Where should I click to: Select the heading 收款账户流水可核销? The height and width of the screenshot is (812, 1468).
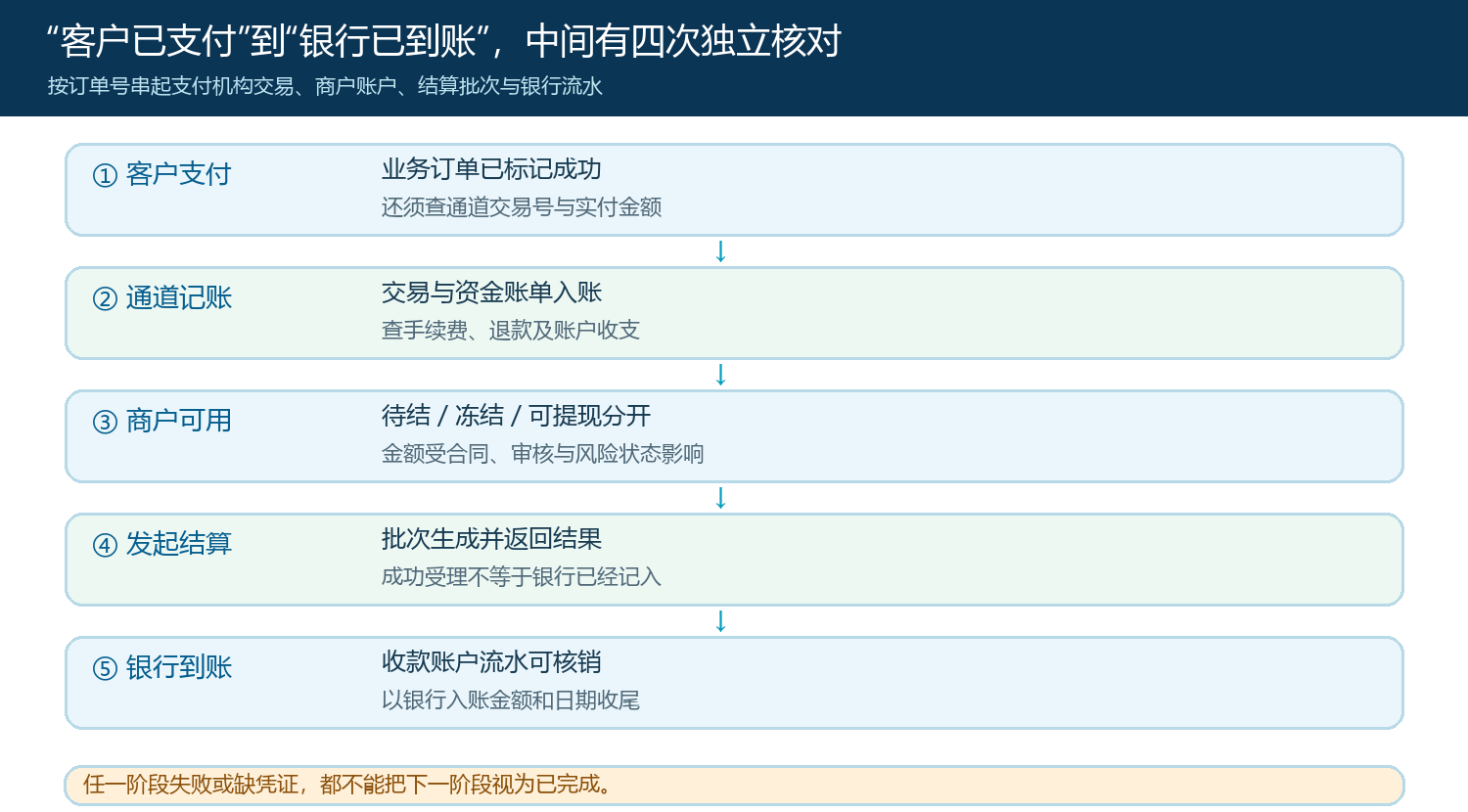(x=491, y=662)
